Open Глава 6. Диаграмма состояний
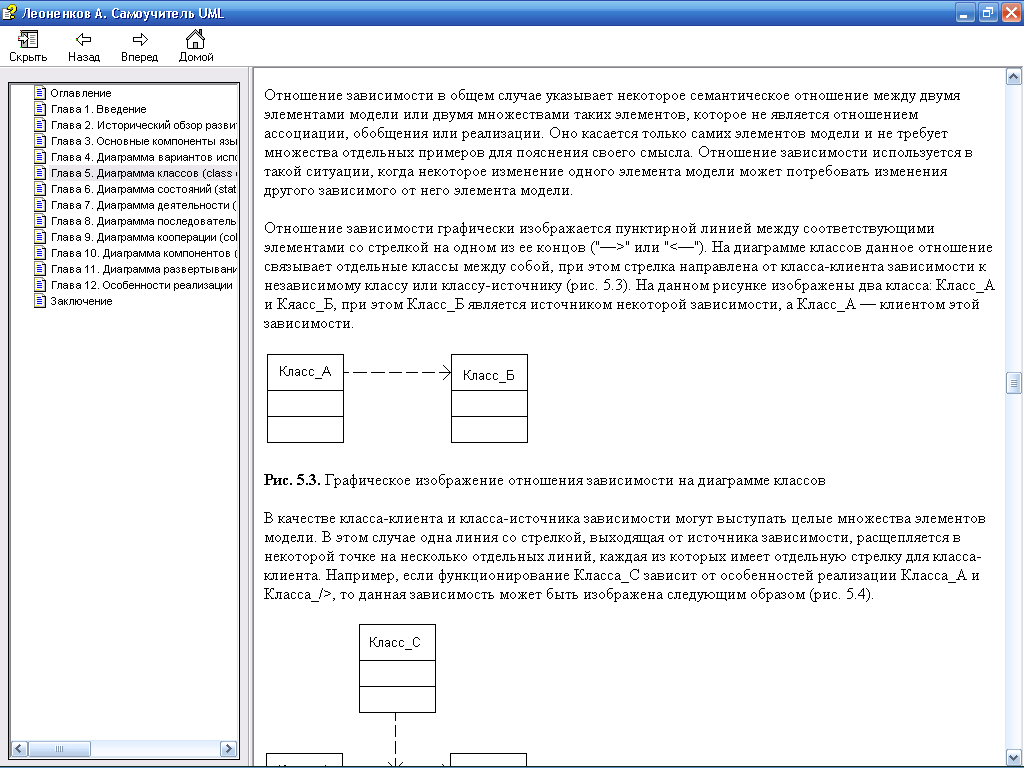This screenshot has height=768, width=1024. [144, 189]
